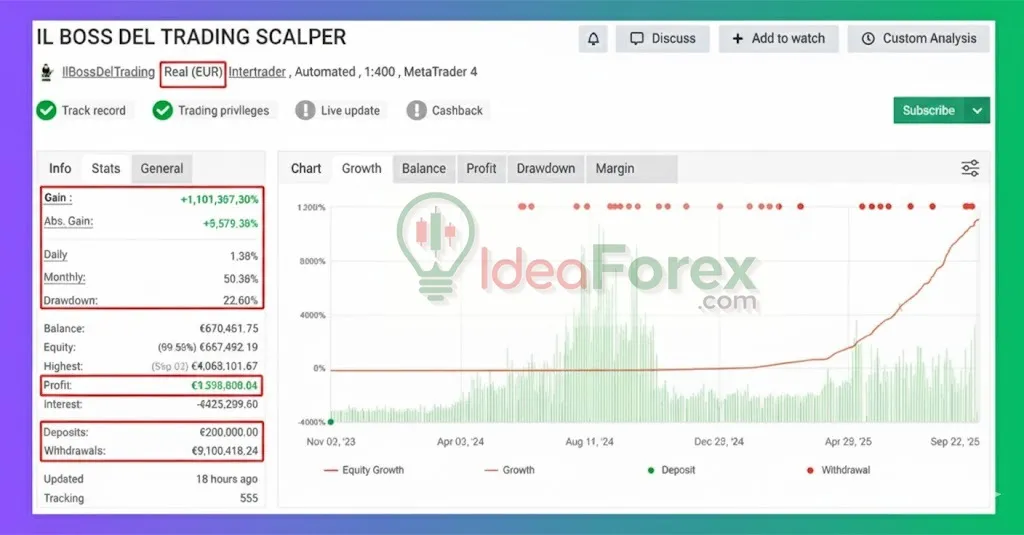Screen dimensions: 1024x535
Task: Select the Balance chart tab
Action: pos(424,169)
